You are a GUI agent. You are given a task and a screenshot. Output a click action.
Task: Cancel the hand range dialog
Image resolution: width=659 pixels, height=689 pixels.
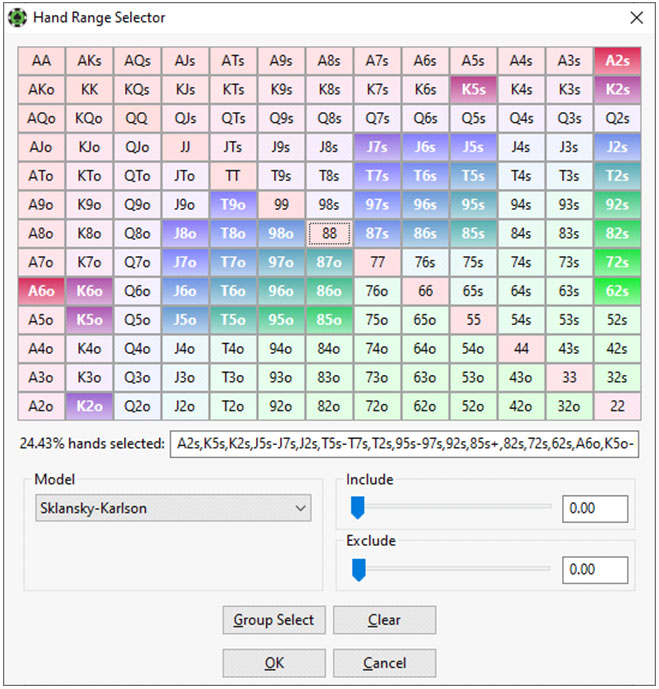[384, 663]
